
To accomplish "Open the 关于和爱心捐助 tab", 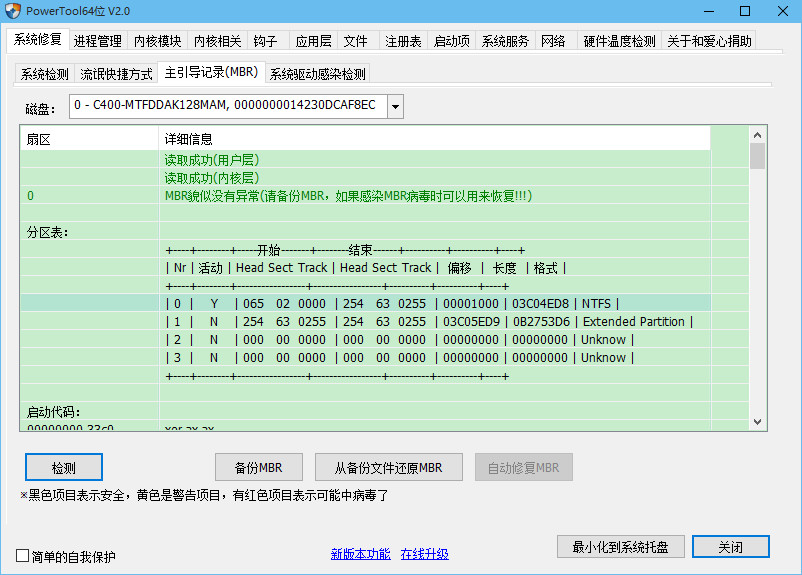I will 709,41.
